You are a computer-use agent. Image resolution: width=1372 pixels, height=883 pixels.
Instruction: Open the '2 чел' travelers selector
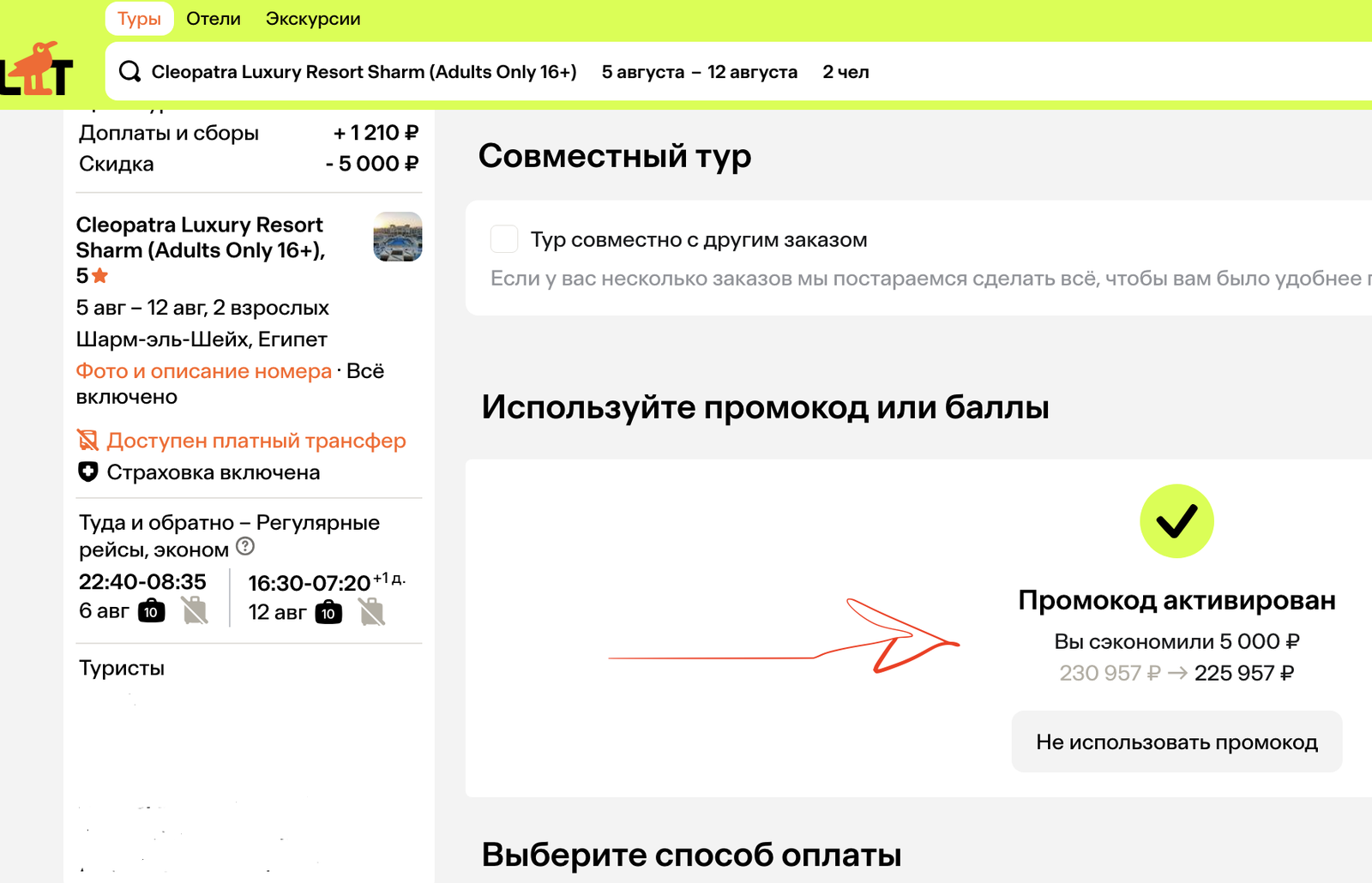pyautogui.click(x=845, y=72)
